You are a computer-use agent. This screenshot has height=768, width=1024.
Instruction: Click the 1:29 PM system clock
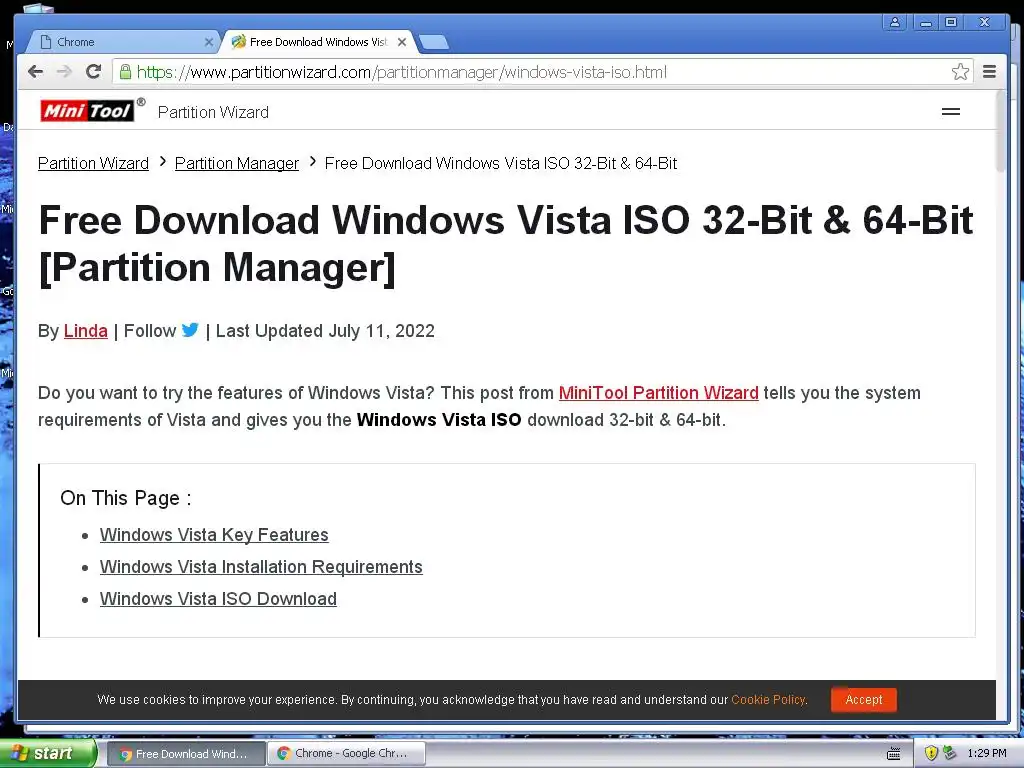pos(986,753)
